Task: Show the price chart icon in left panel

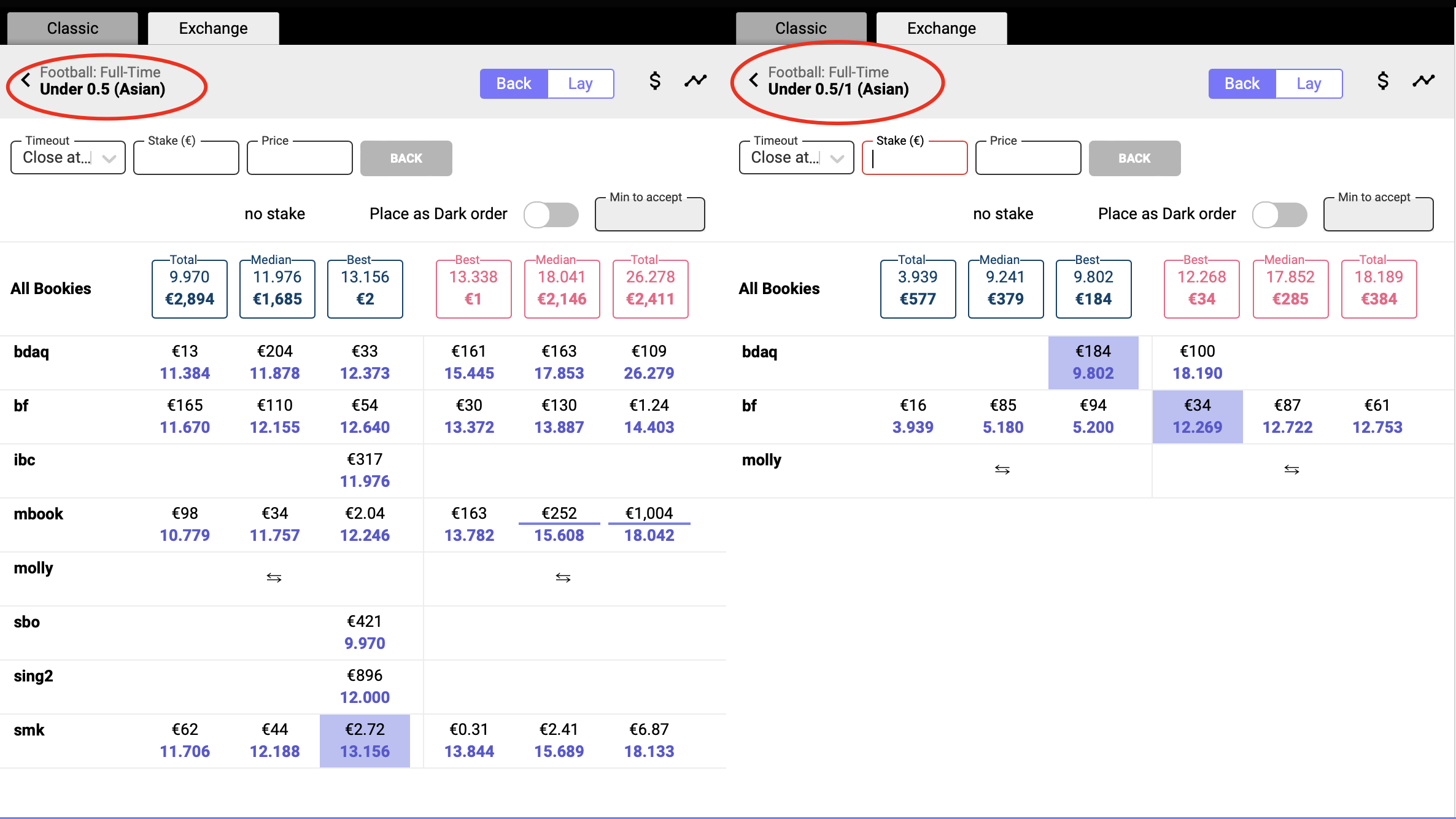Action: point(695,80)
